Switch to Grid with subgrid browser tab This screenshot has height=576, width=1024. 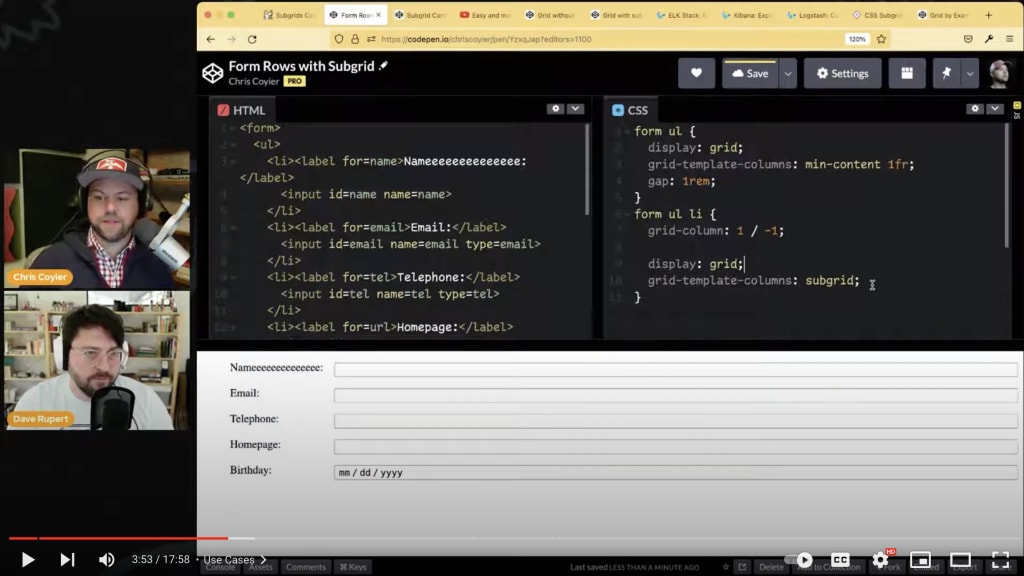pyautogui.click(x=616, y=14)
